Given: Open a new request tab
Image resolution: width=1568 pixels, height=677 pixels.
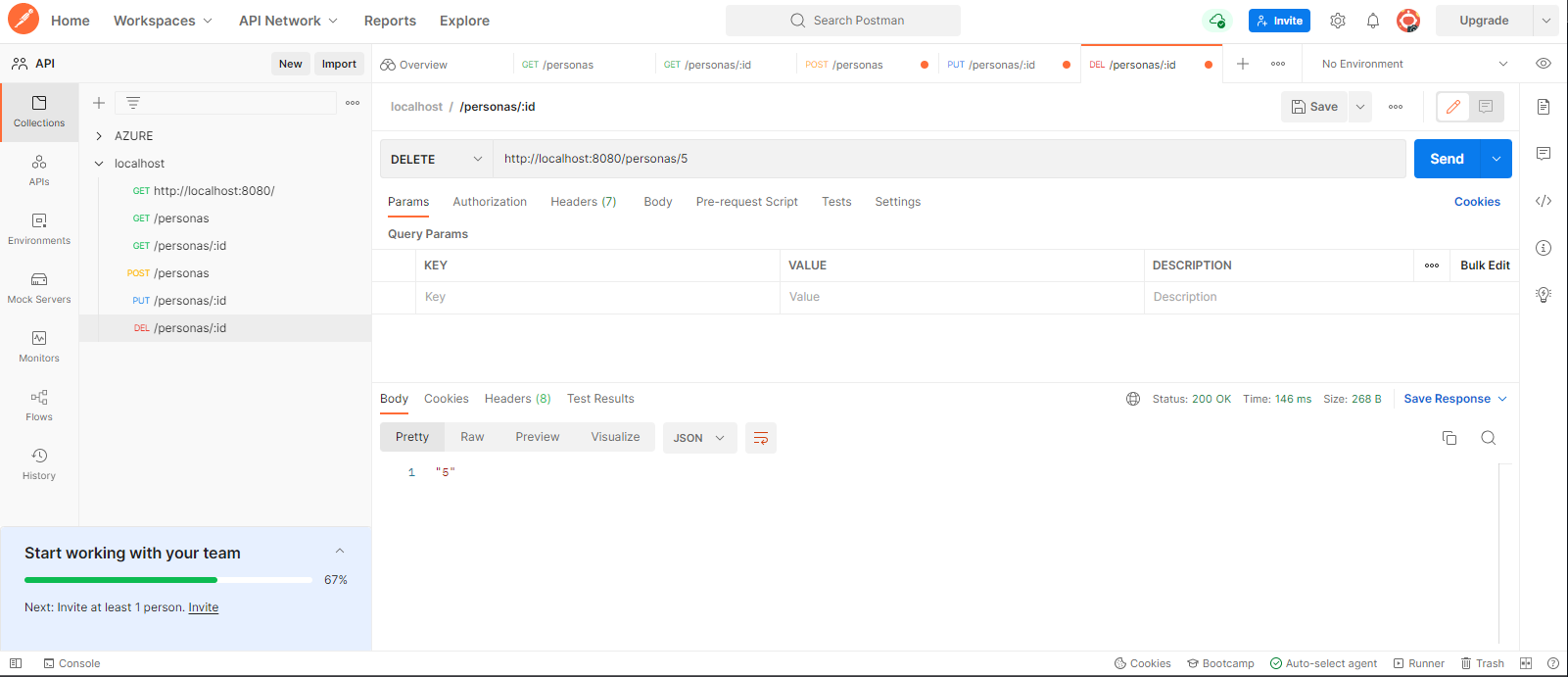Looking at the screenshot, I should pyautogui.click(x=1243, y=64).
